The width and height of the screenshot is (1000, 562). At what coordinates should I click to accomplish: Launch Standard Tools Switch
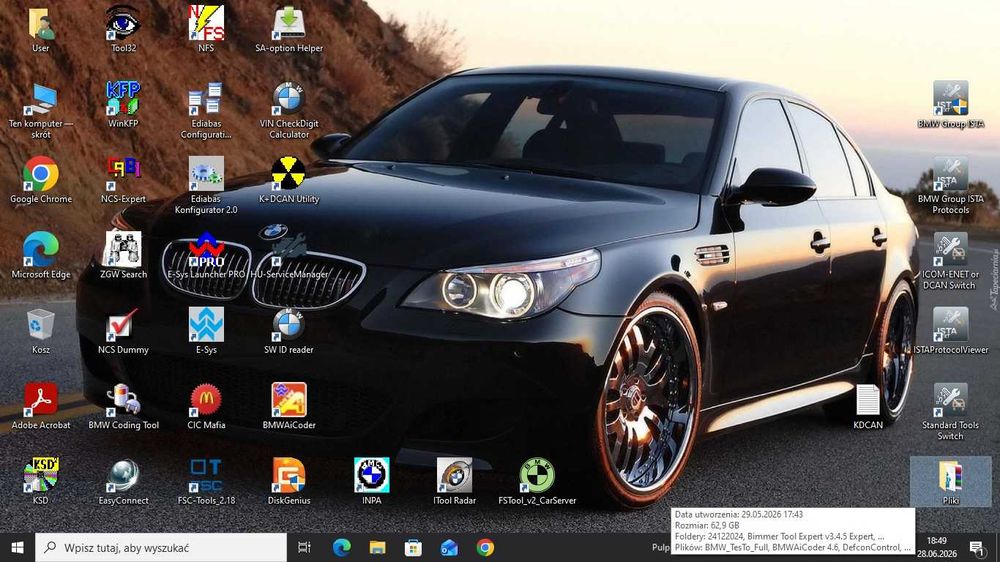click(950, 411)
